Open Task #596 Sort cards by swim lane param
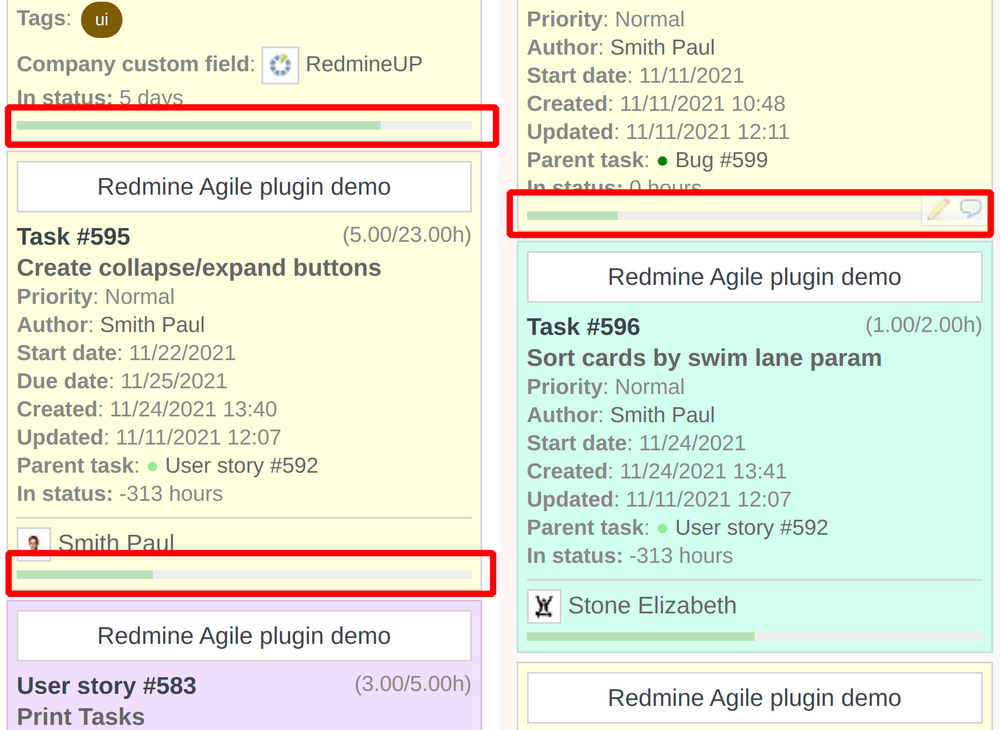The height and width of the screenshot is (730, 1000). click(703, 357)
